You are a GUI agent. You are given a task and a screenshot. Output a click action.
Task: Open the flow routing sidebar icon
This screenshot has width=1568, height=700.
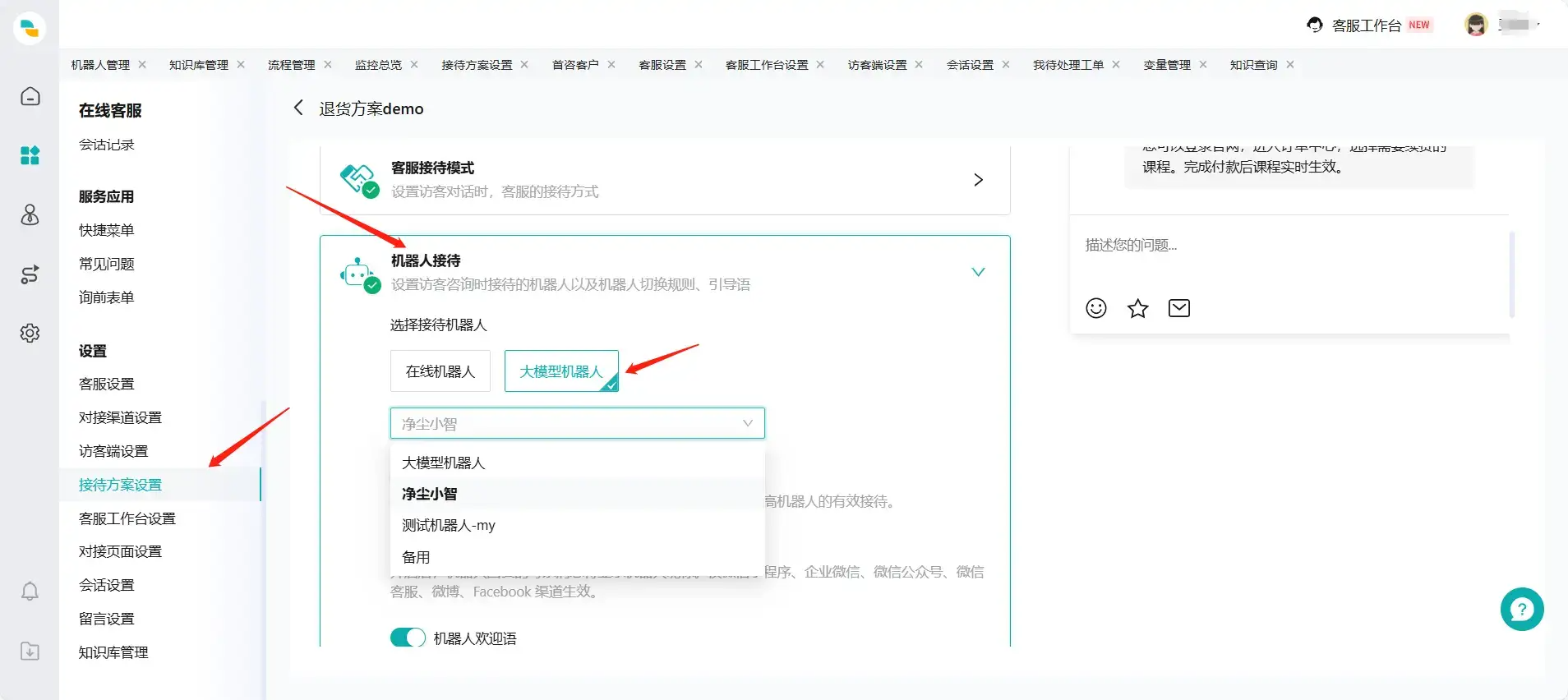tap(30, 274)
